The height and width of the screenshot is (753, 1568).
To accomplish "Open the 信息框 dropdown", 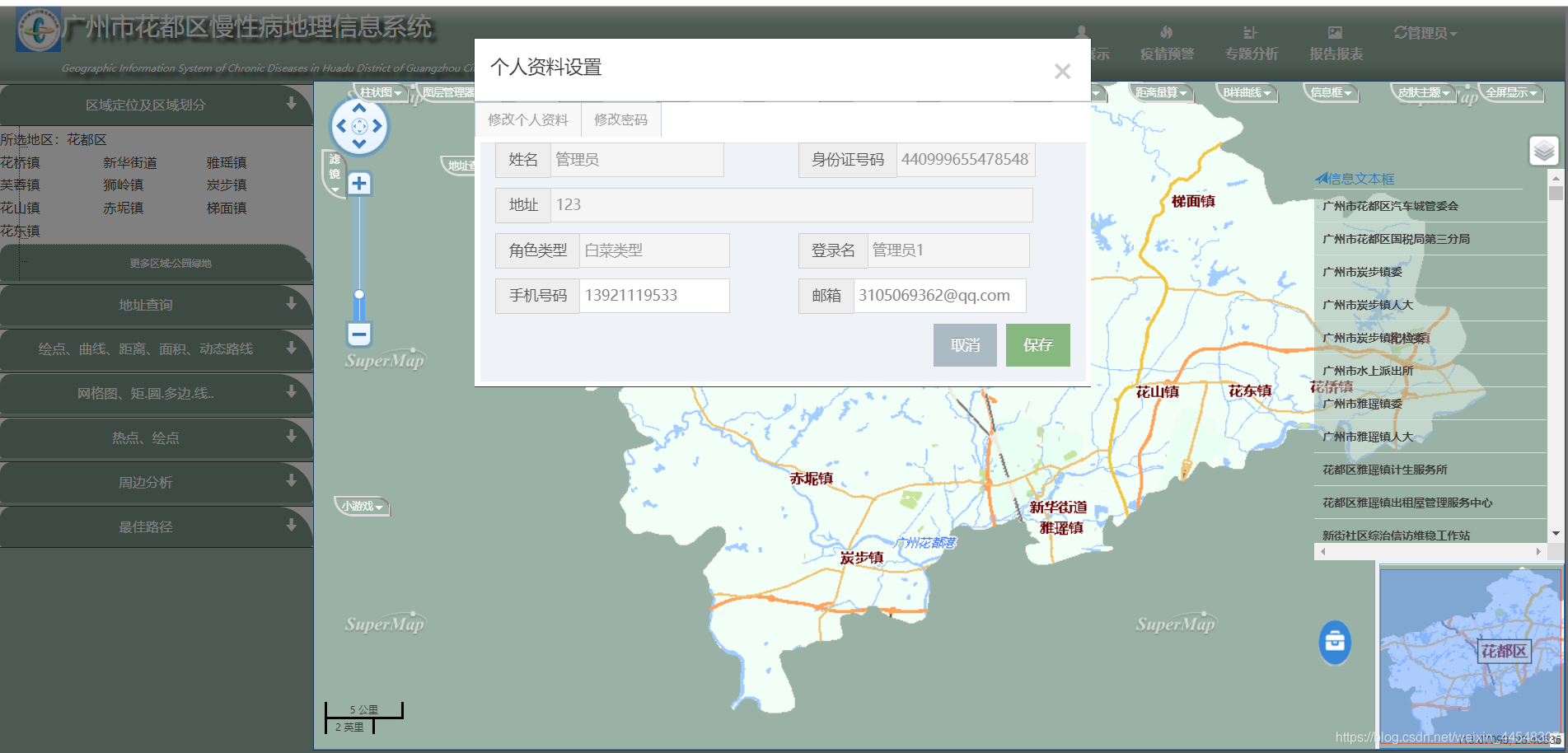I will coord(1331,92).
